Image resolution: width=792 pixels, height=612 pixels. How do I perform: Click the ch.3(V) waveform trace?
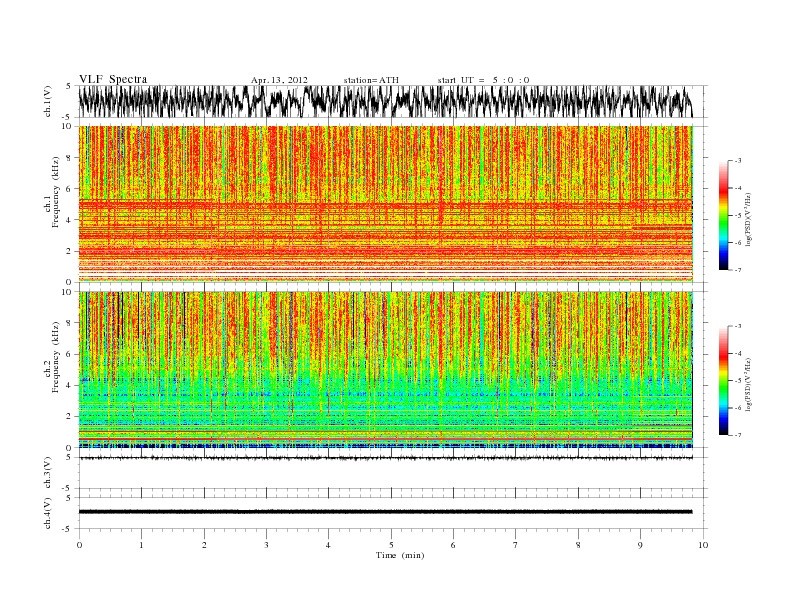click(386, 457)
